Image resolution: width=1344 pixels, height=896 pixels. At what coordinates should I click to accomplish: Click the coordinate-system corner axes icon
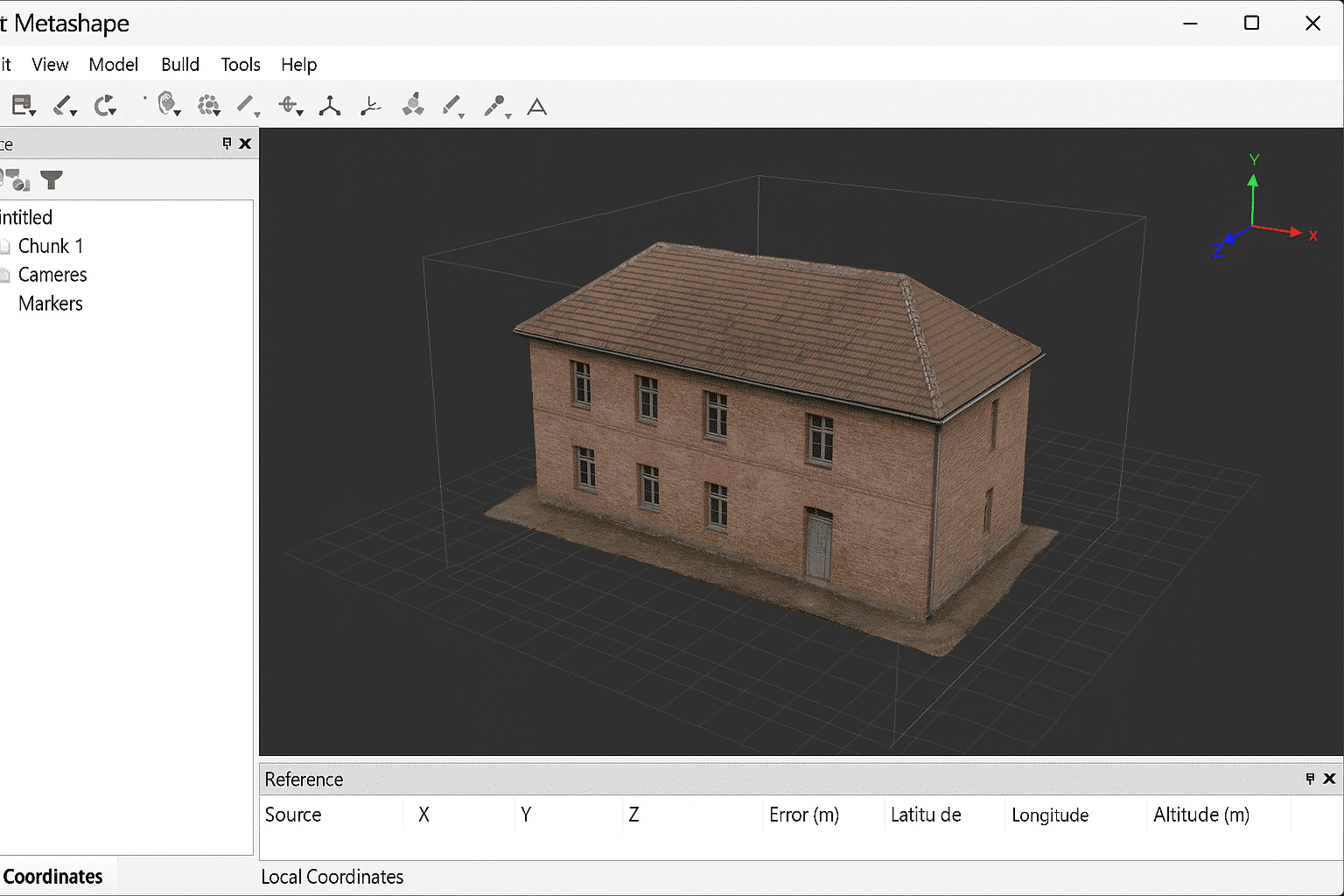click(371, 106)
